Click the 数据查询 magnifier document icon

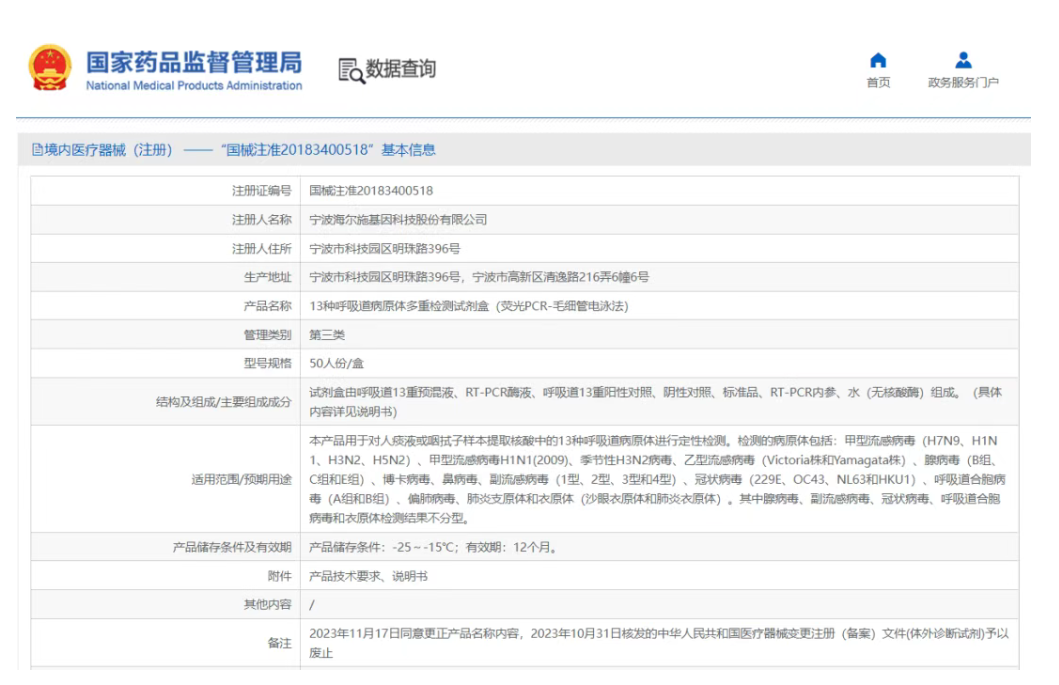[x=350, y=70]
